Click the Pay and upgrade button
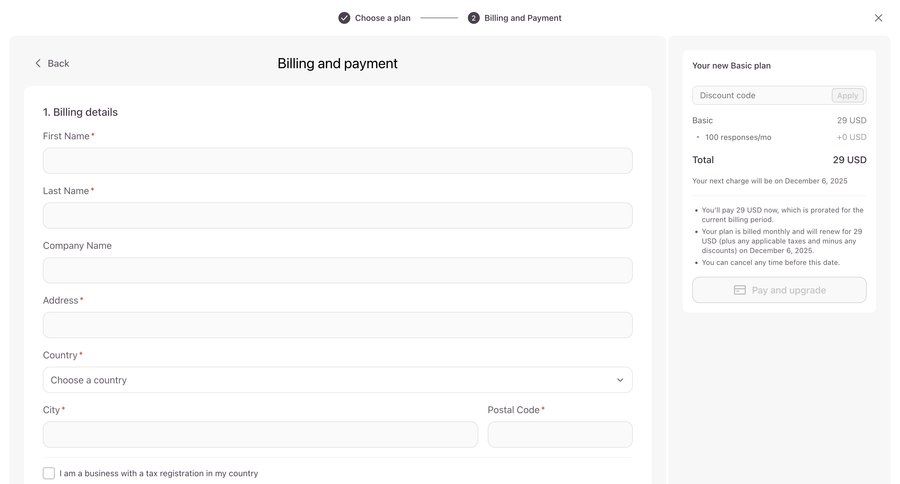The width and height of the screenshot is (900, 484). (779, 290)
